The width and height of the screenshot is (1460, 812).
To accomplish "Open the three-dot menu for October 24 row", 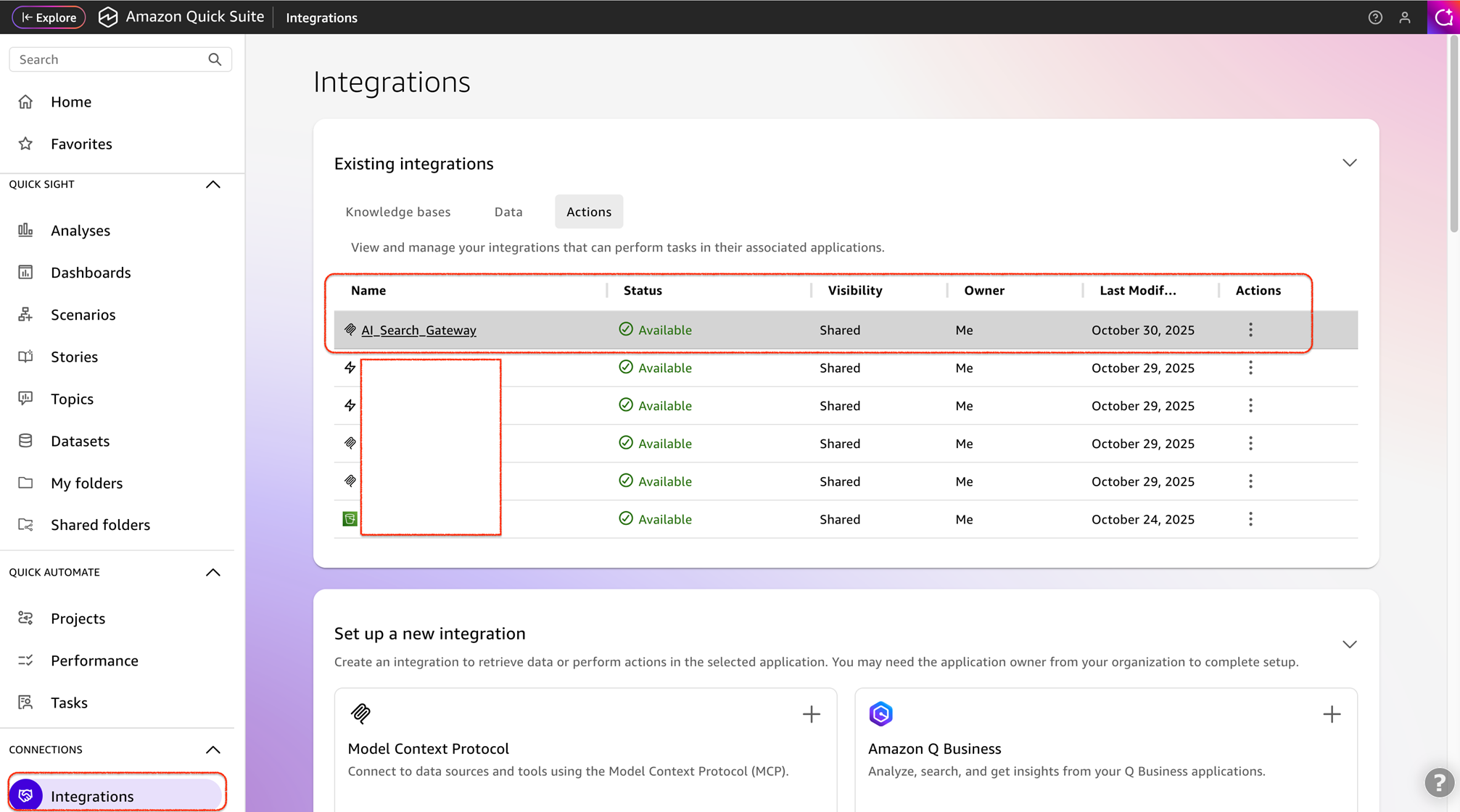I will pos(1250,519).
